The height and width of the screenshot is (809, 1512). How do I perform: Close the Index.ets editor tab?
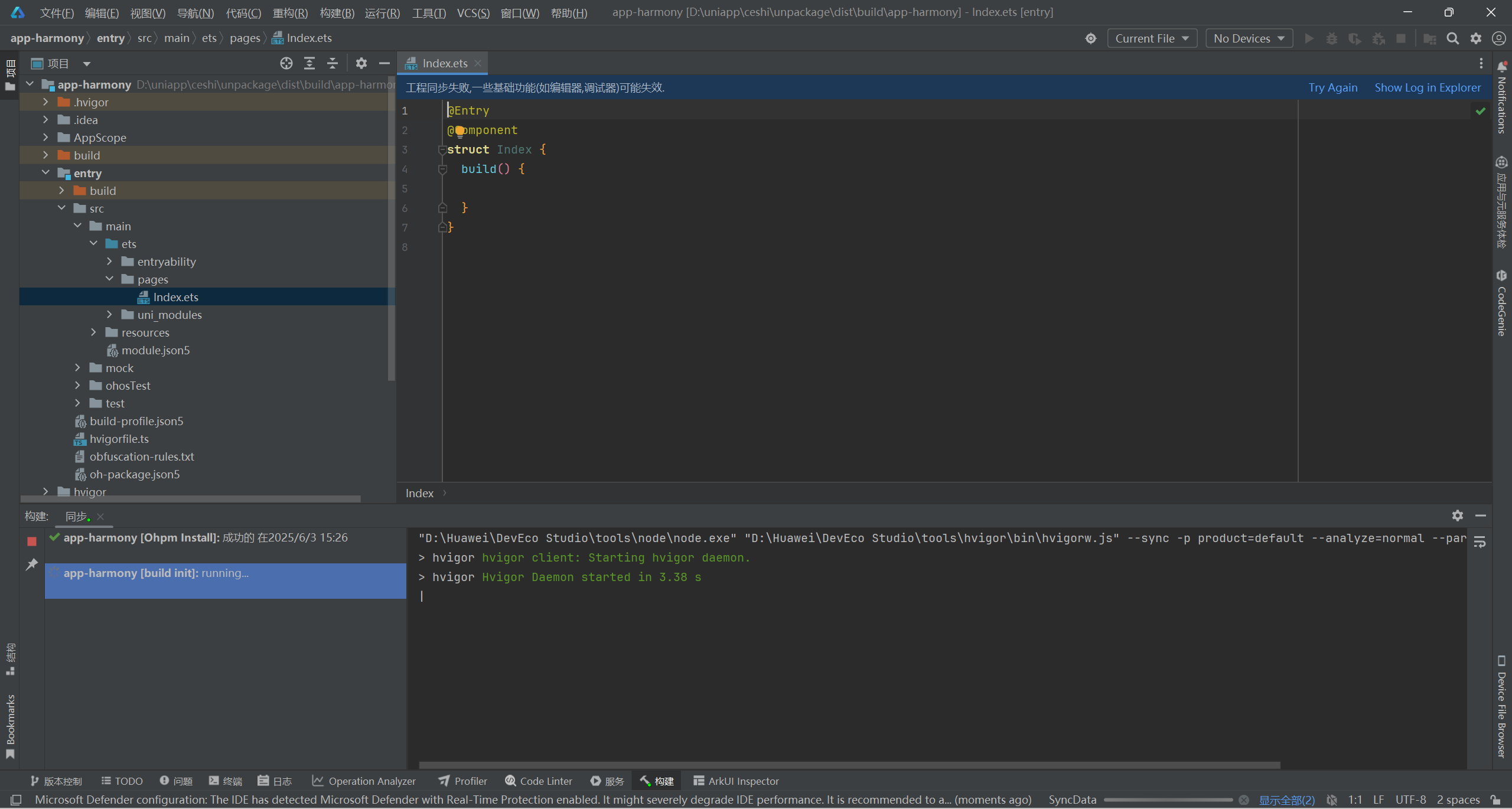(478, 63)
